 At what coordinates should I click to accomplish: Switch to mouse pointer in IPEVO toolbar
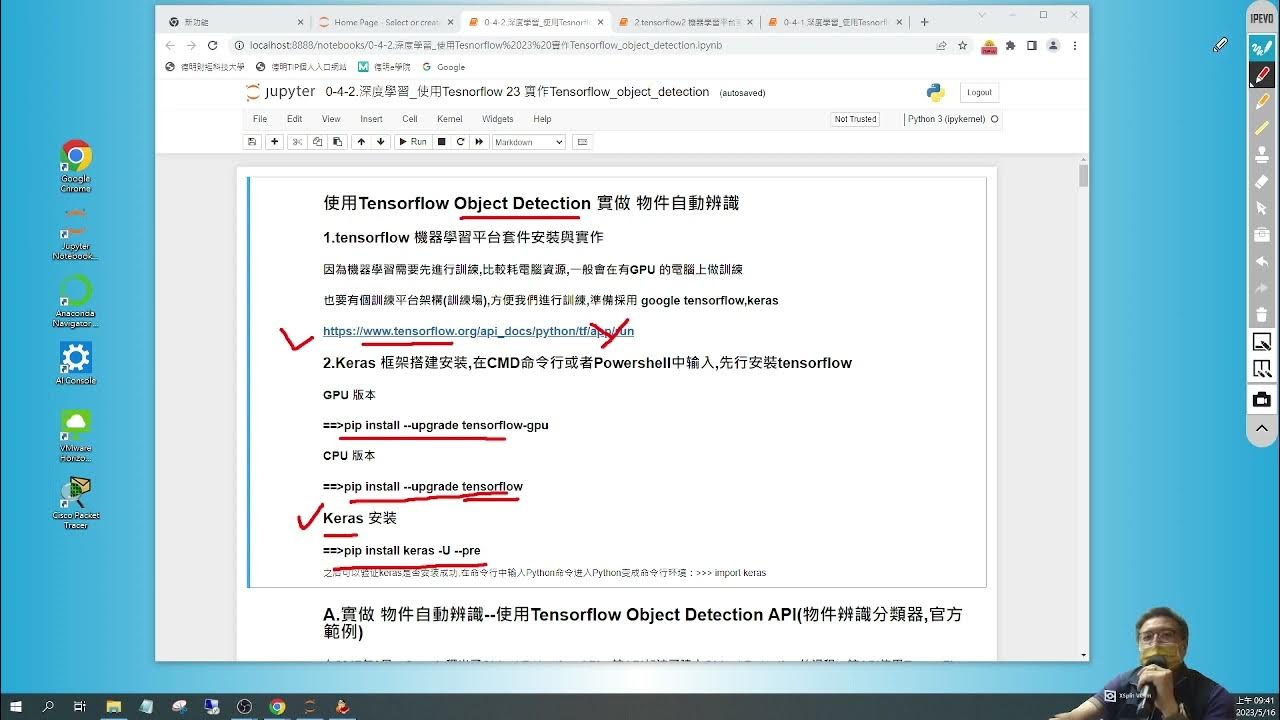[1261, 208]
